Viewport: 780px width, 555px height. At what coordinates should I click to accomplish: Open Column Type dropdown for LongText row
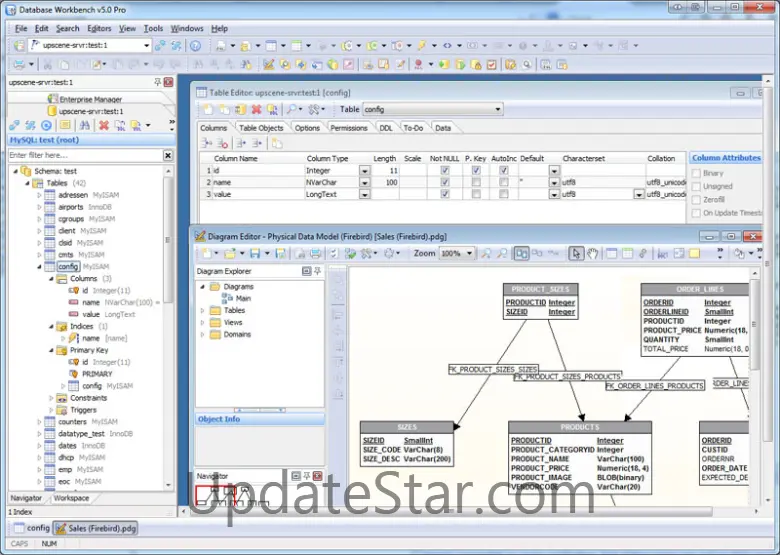tap(365, 194)
